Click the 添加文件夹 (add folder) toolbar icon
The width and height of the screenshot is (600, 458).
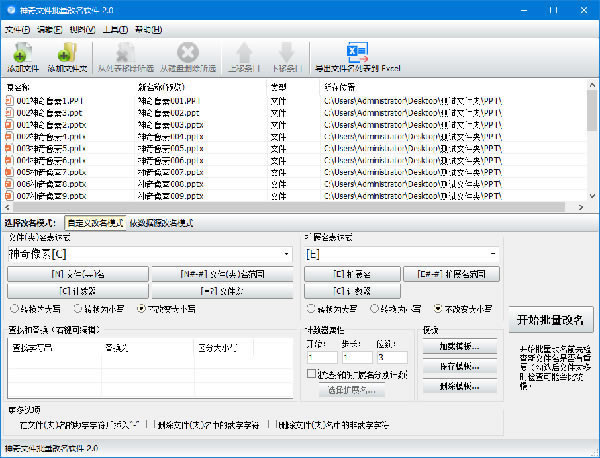coord(67,53)
